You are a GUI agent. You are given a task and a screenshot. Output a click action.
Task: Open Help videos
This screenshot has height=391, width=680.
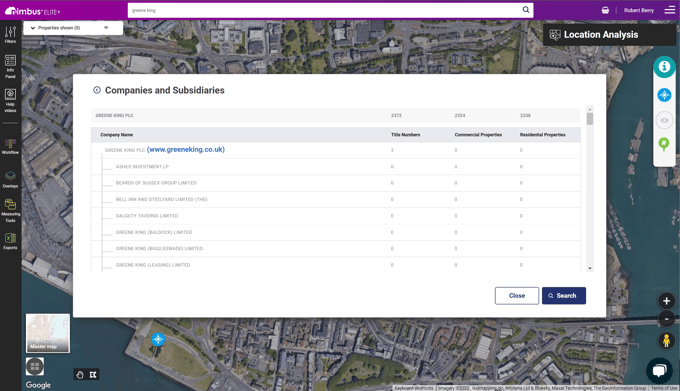pos(10,101)
